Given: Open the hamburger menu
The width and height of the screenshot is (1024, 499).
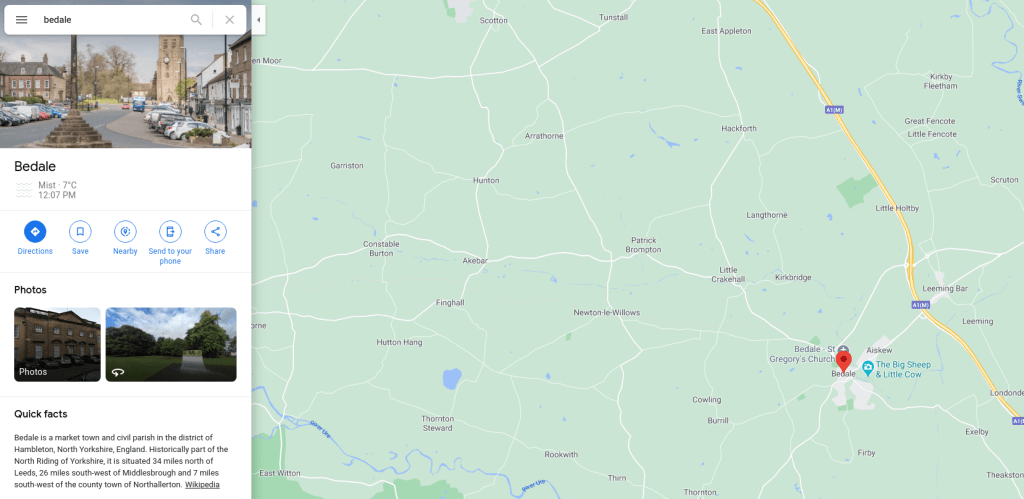Looking at the screenshot, I should pos(22,20).
